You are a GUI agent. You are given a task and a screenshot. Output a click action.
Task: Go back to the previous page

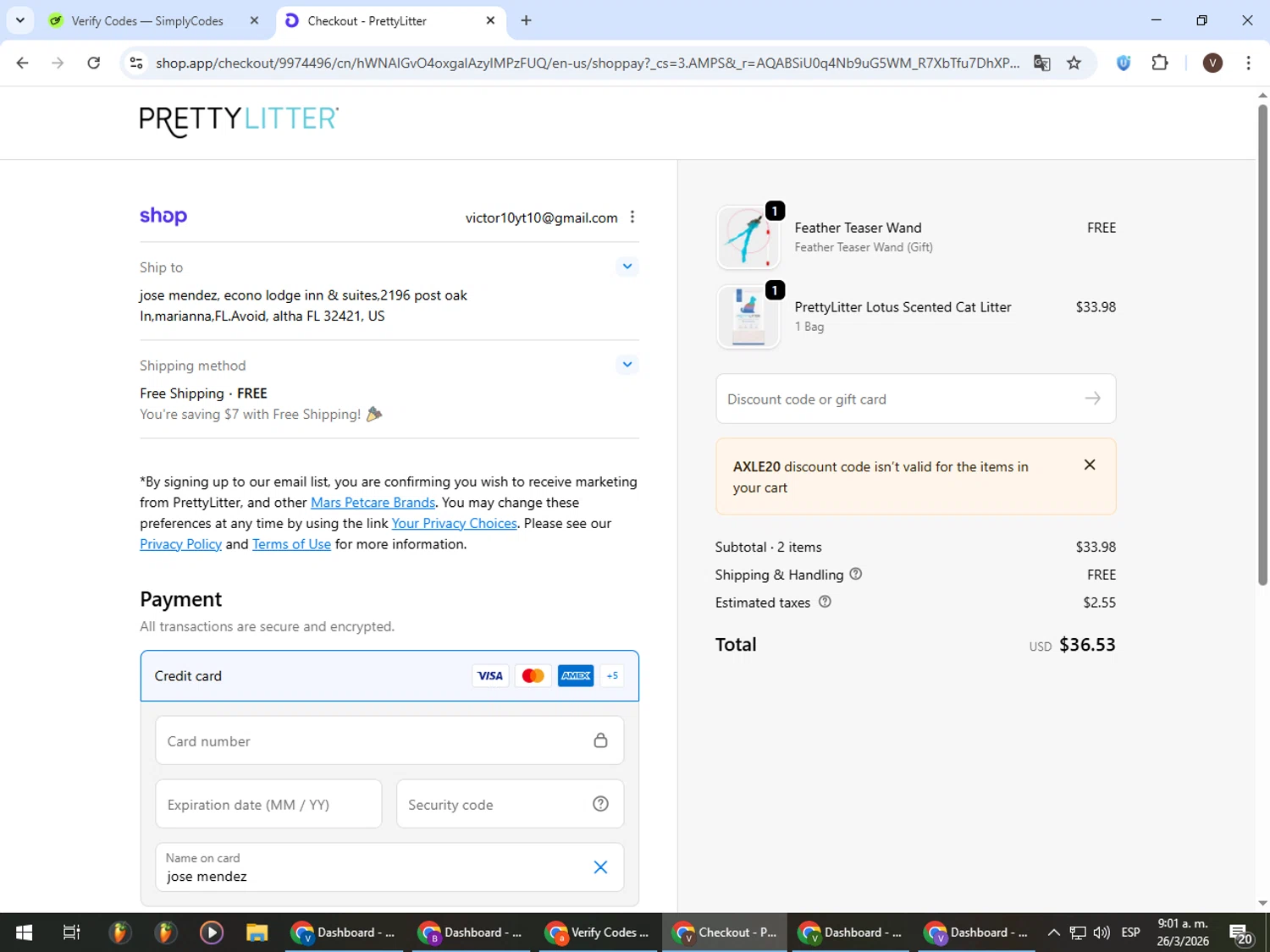(23, 63)
